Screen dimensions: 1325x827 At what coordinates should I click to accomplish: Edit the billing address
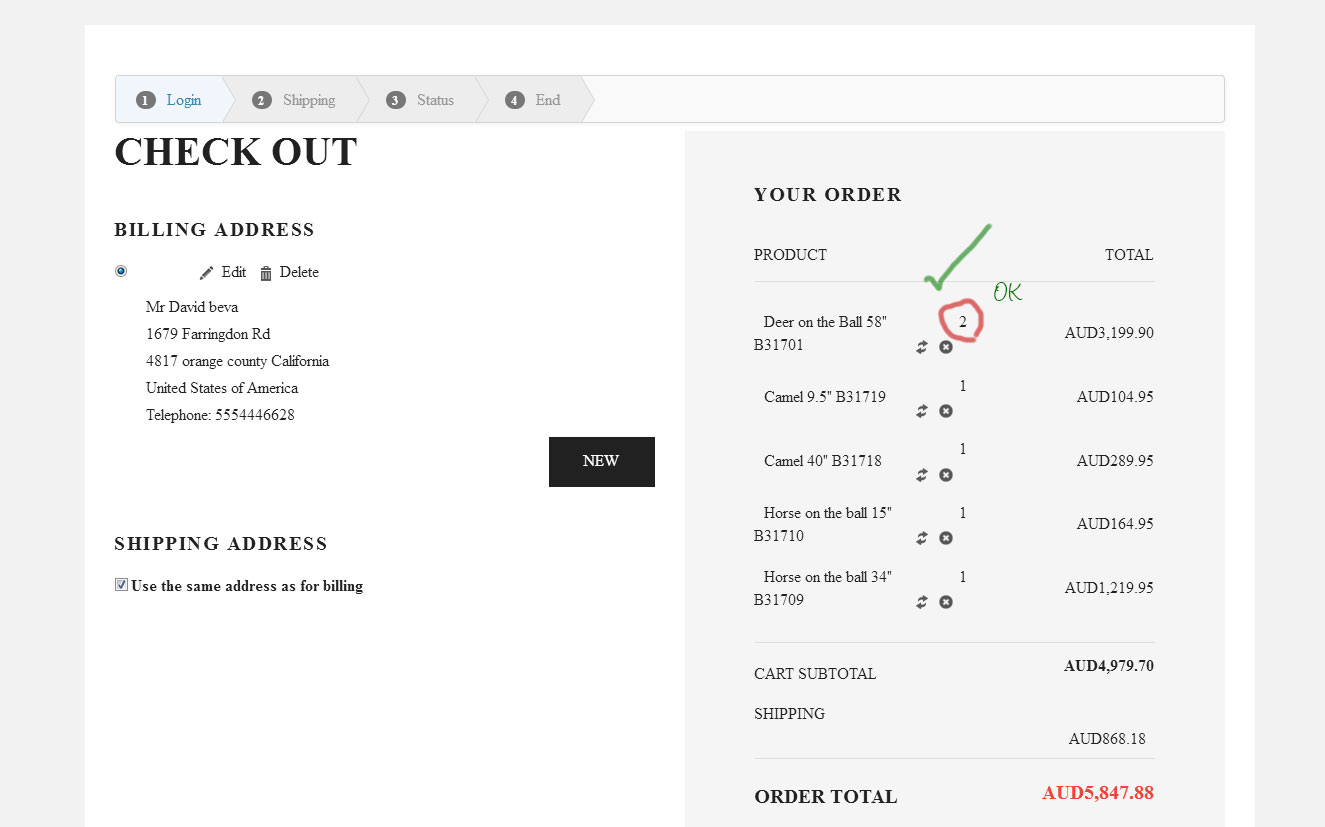[223, 272]
